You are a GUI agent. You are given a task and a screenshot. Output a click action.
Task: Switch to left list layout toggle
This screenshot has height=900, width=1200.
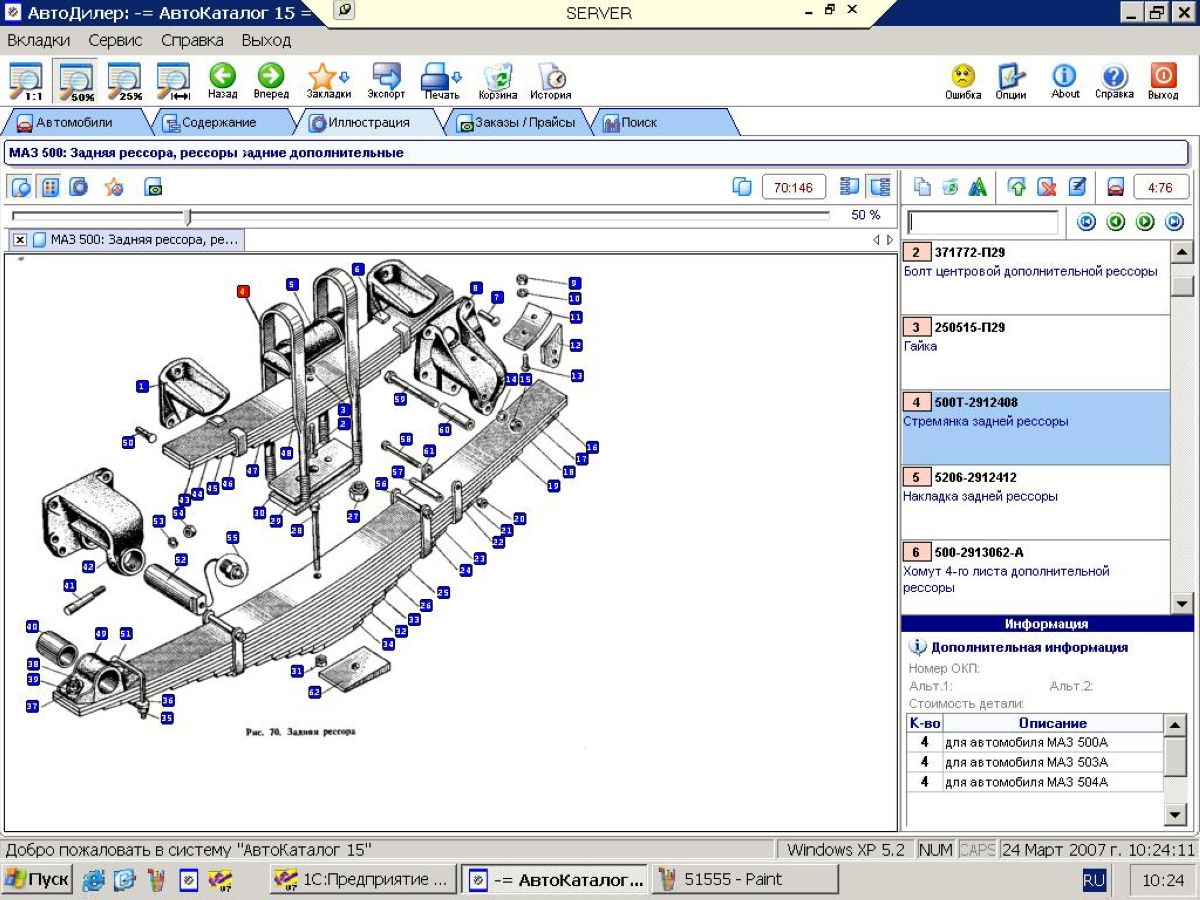850,187
